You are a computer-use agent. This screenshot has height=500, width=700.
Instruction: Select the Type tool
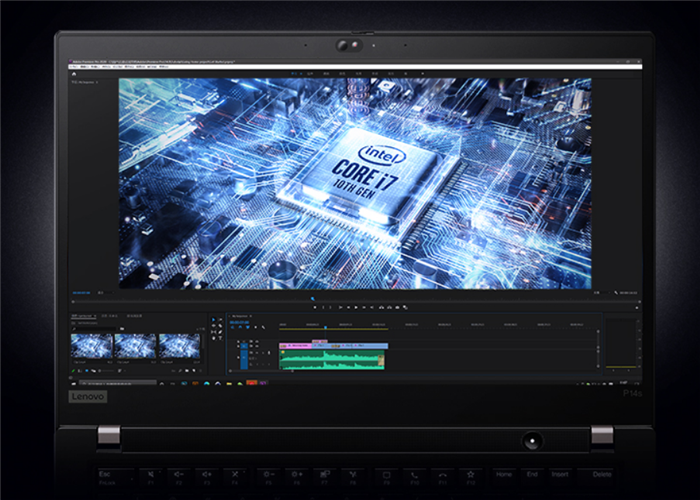pyautogui.click(x=220, y=338)
